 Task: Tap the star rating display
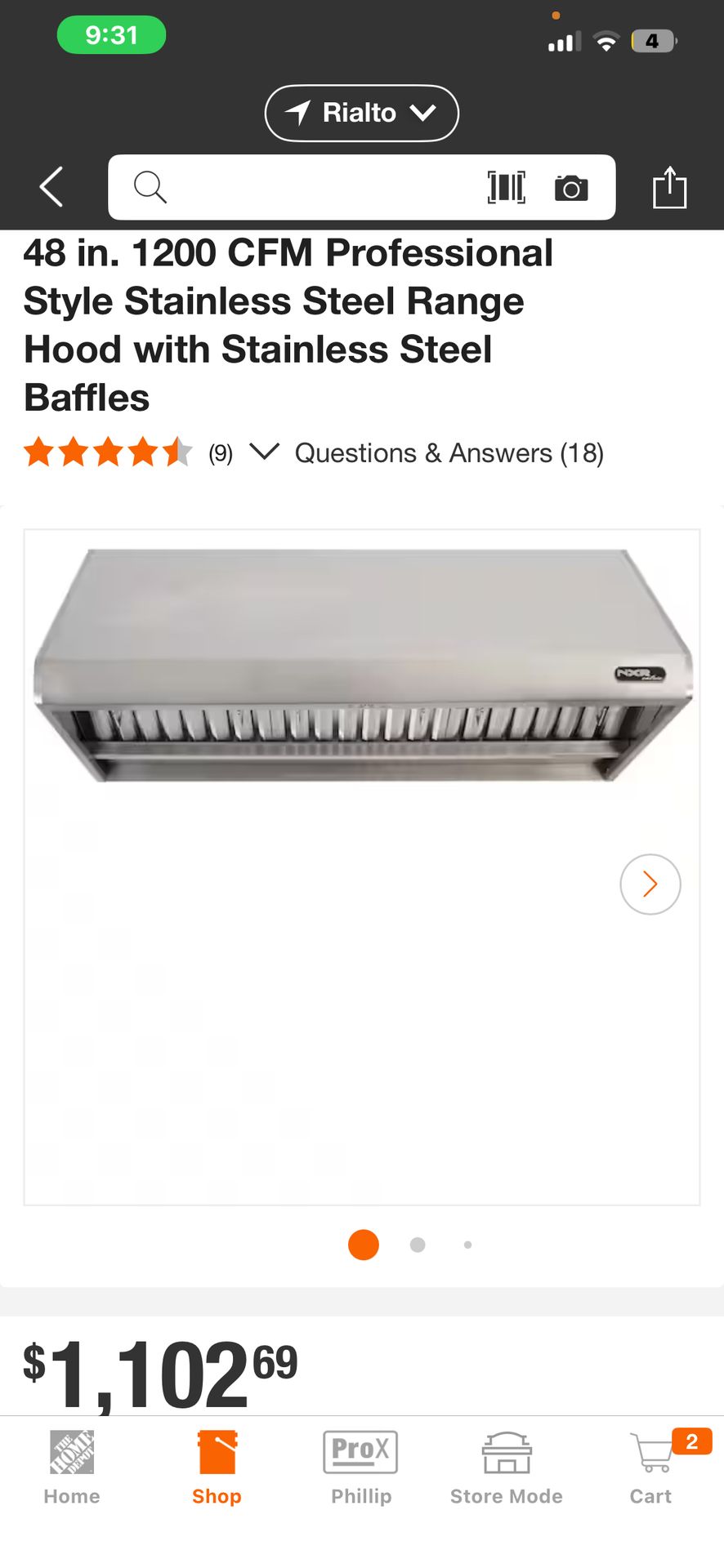108,452
